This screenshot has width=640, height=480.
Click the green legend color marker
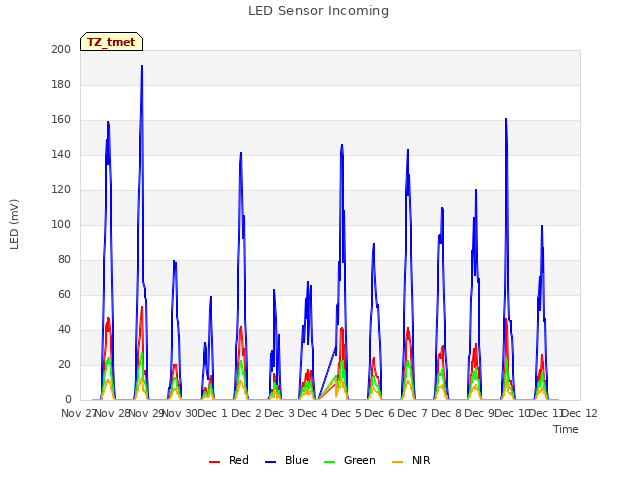pos(329,462)
